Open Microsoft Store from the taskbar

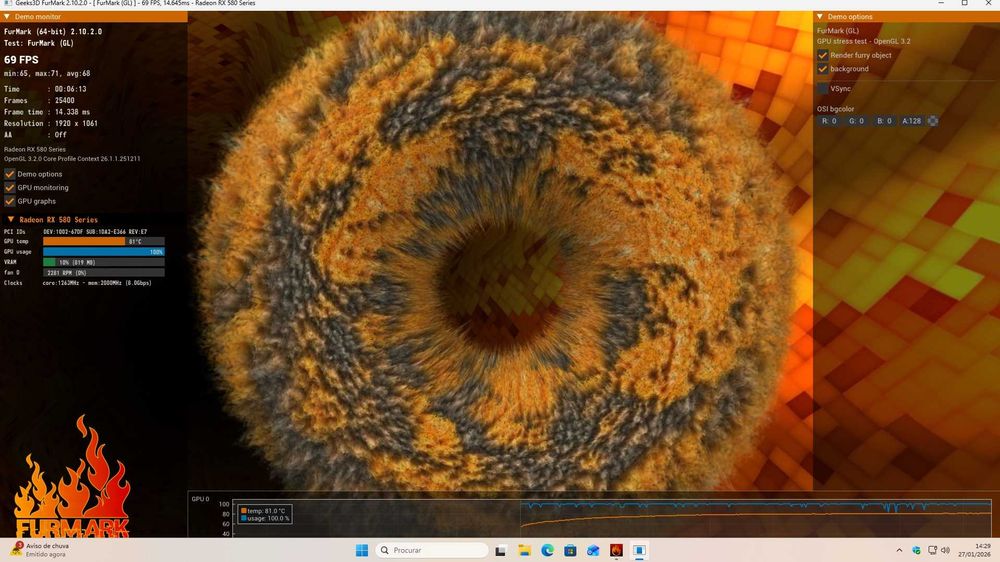570,550
